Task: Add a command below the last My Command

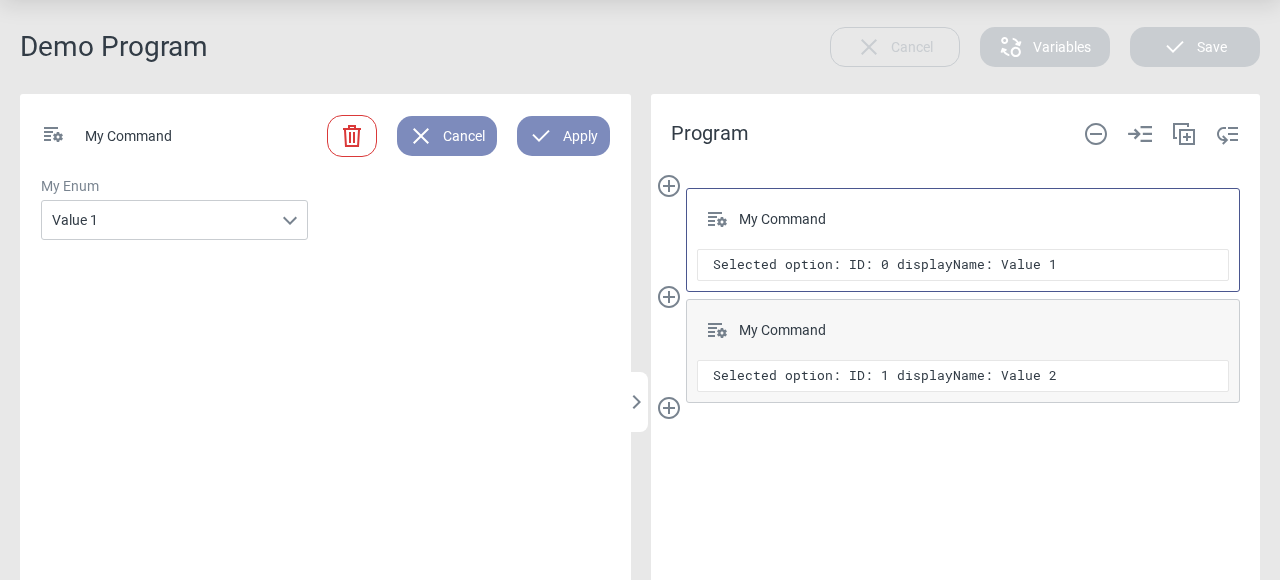Action: (x=669, y=408)
